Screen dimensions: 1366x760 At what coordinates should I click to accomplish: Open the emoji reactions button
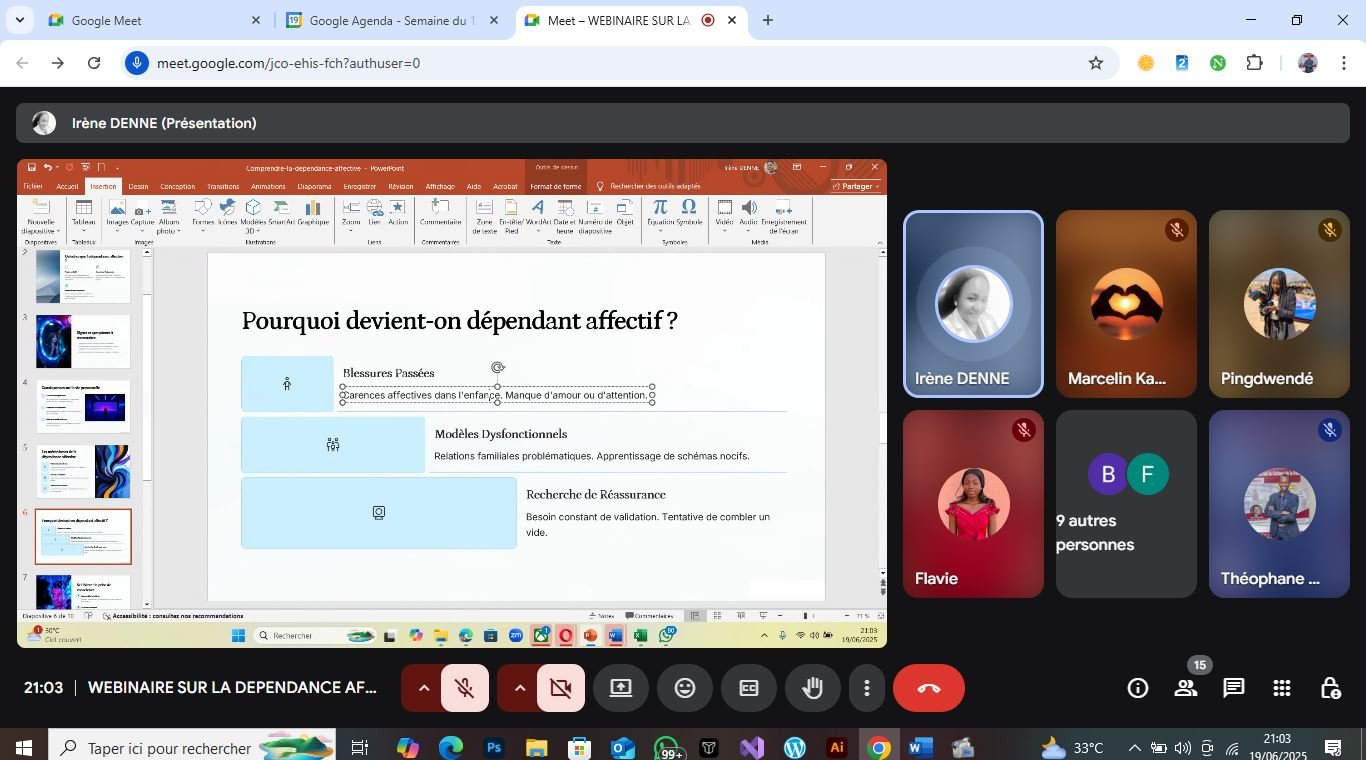[685, 688]
